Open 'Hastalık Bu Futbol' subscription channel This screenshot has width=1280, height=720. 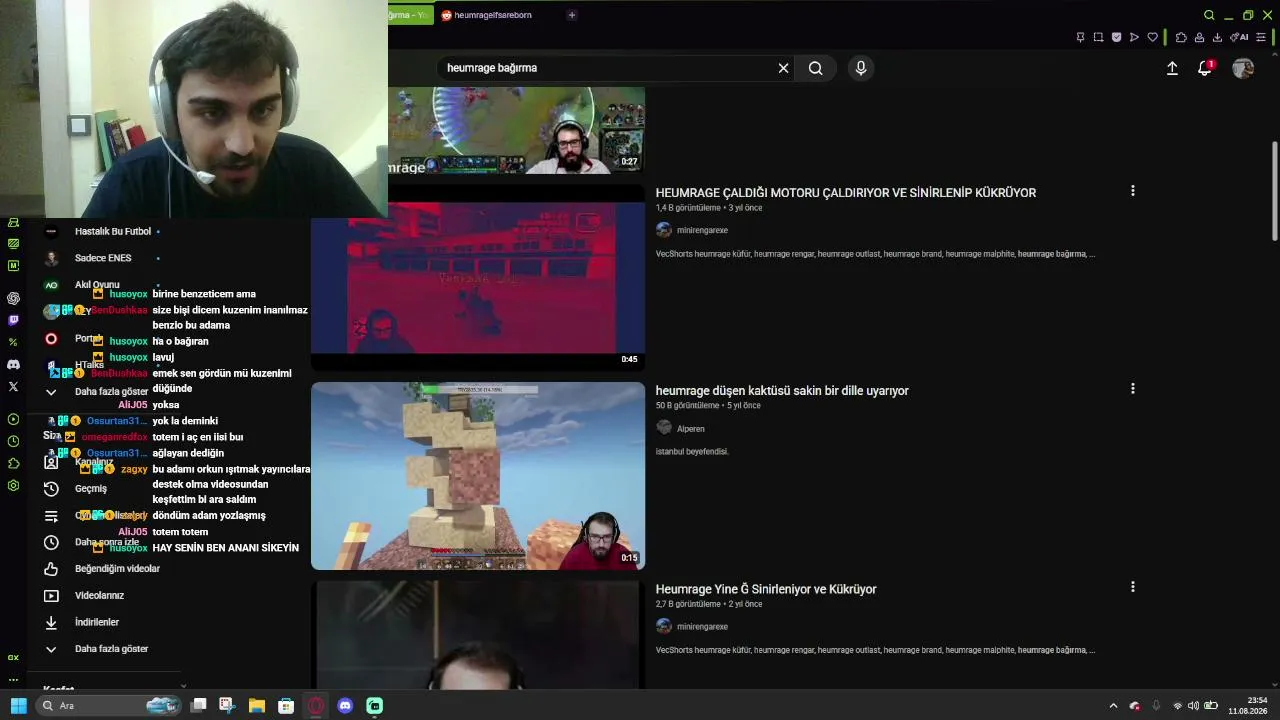click(102, 231)
